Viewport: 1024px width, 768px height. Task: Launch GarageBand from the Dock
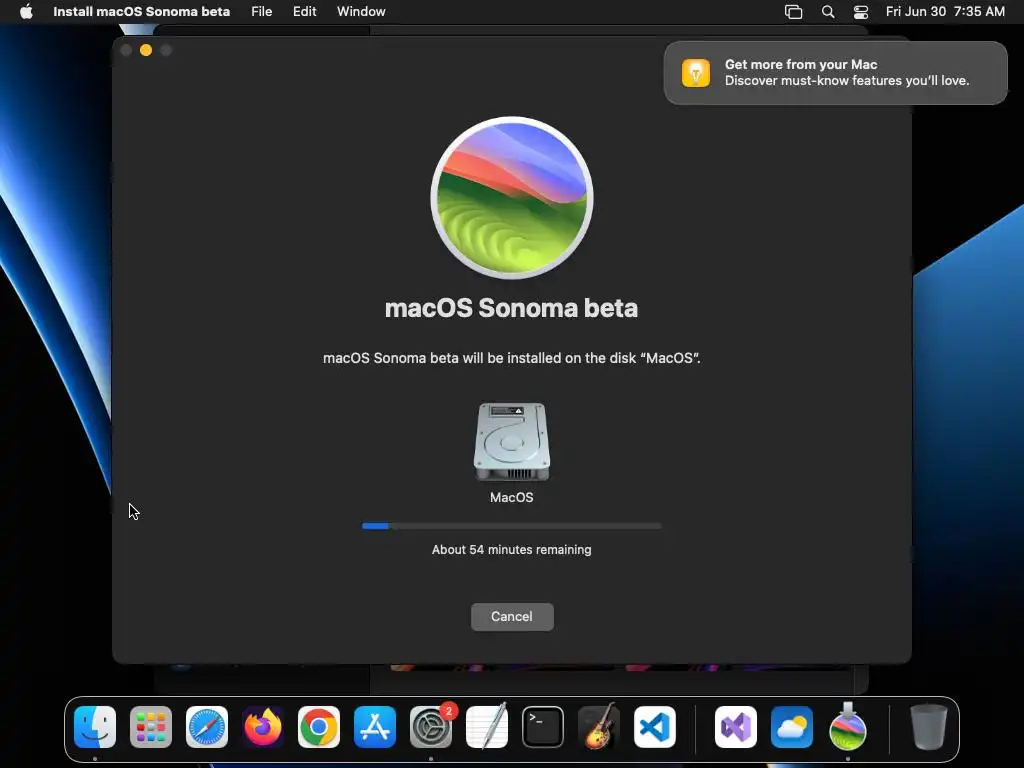coord(599,727)
